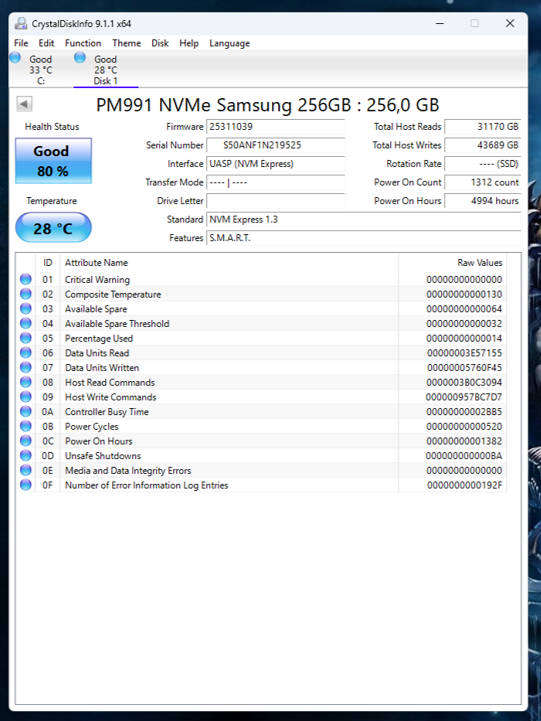Click raw value 0000005760F45
The image size is (541, 721).
pos(464,367)
